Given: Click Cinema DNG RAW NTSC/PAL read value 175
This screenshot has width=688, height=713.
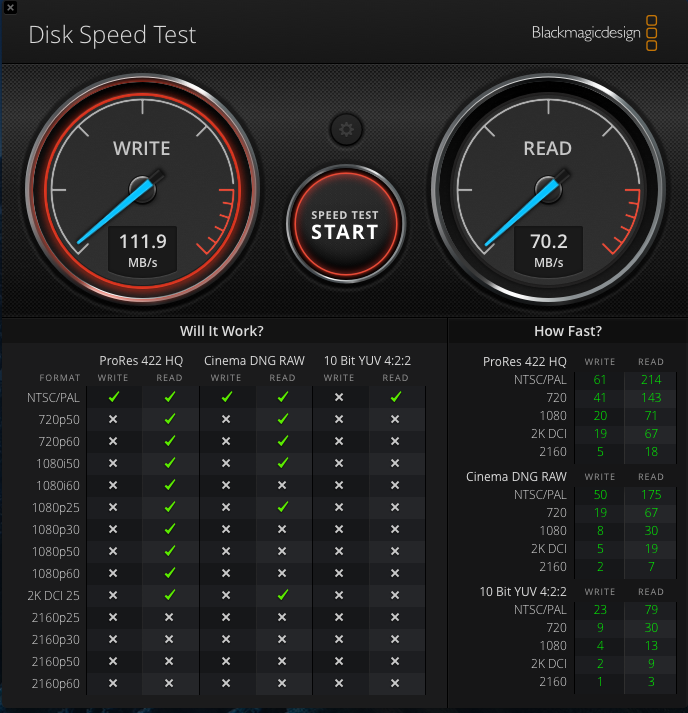Looking at the screenshot, I should click(x=651, y=495).
